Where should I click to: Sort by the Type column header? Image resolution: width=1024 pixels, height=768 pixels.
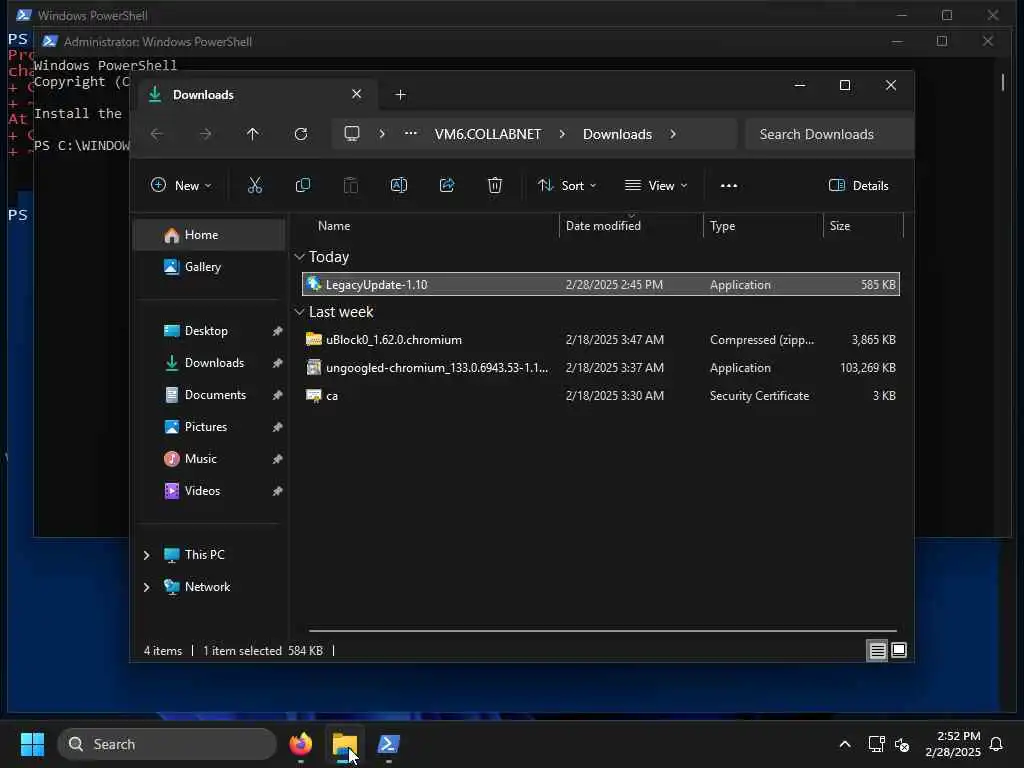click(x=763, y=225)
